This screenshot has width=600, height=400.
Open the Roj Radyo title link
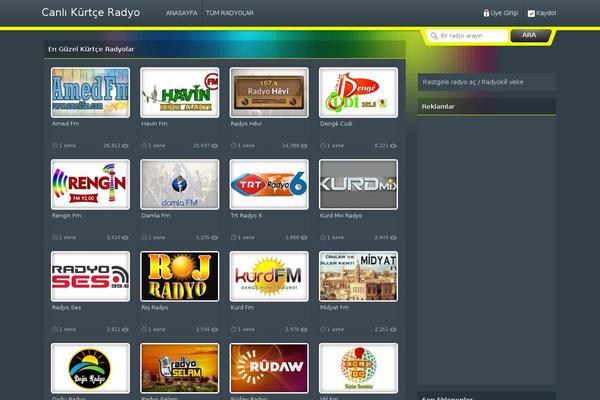(x=155, y=307)
